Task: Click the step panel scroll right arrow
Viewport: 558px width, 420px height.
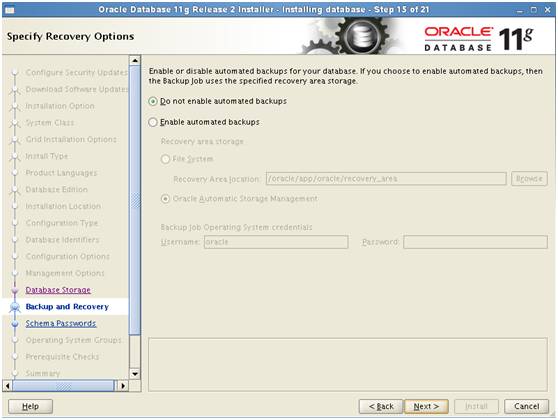Action: point(123,385)
